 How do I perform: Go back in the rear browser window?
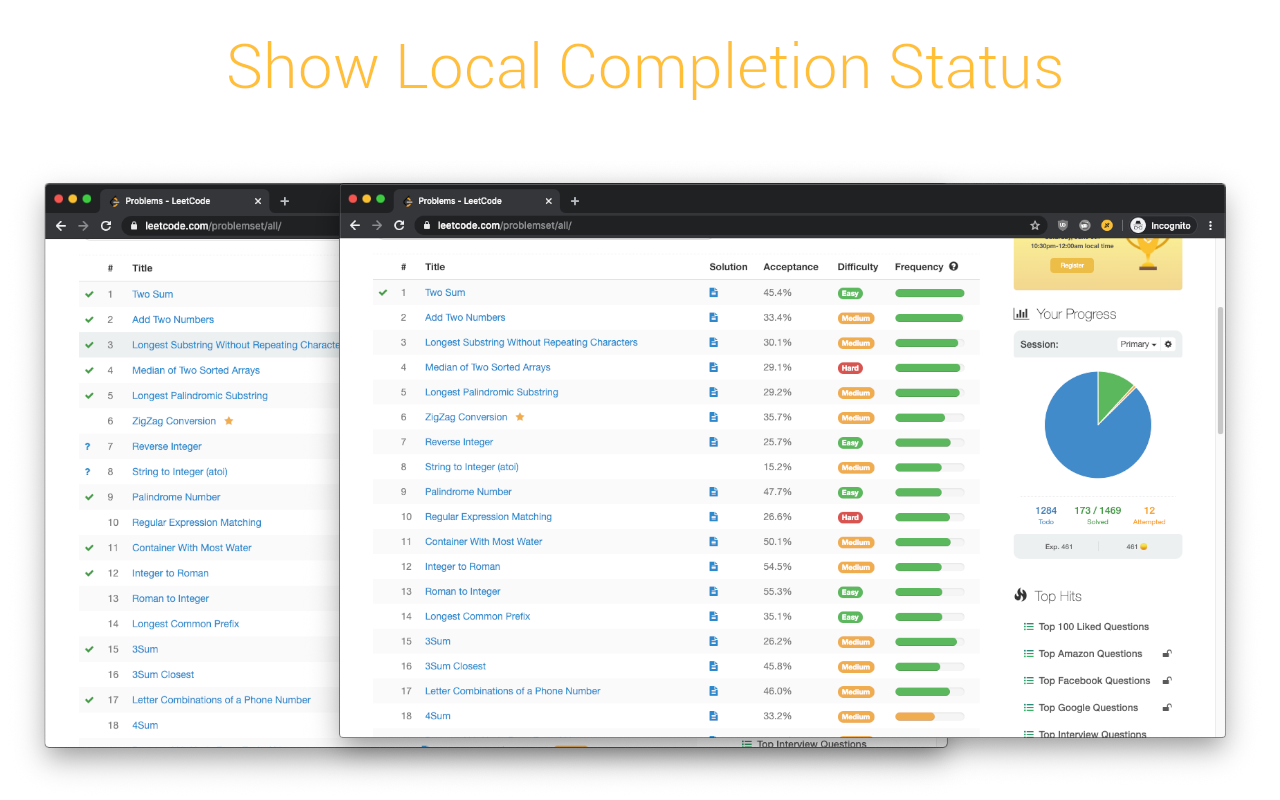click(60, 226)
